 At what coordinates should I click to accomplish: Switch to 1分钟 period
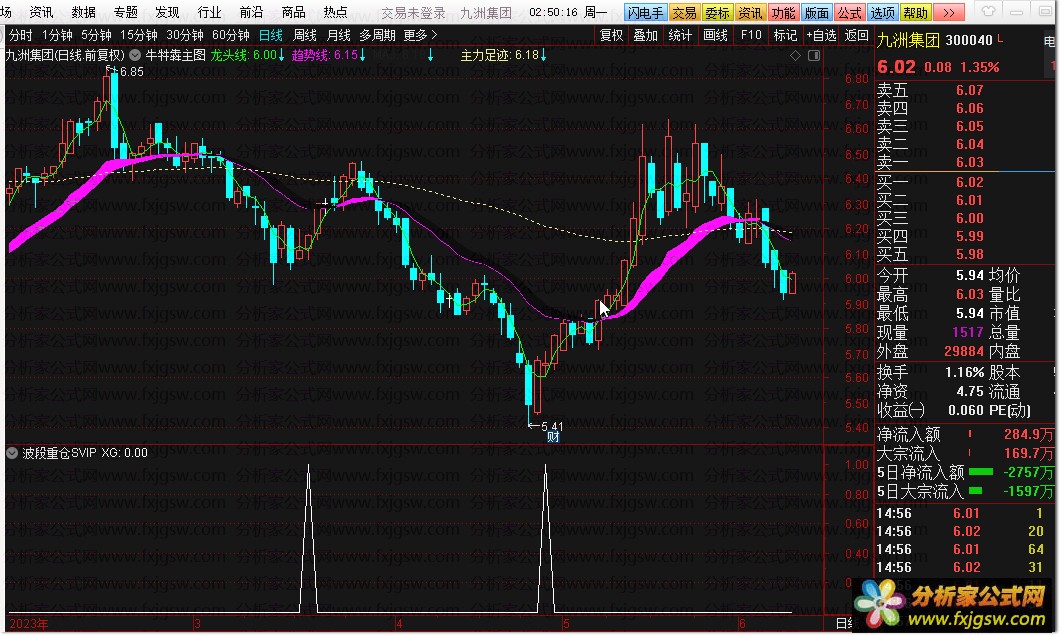[57, 35]
